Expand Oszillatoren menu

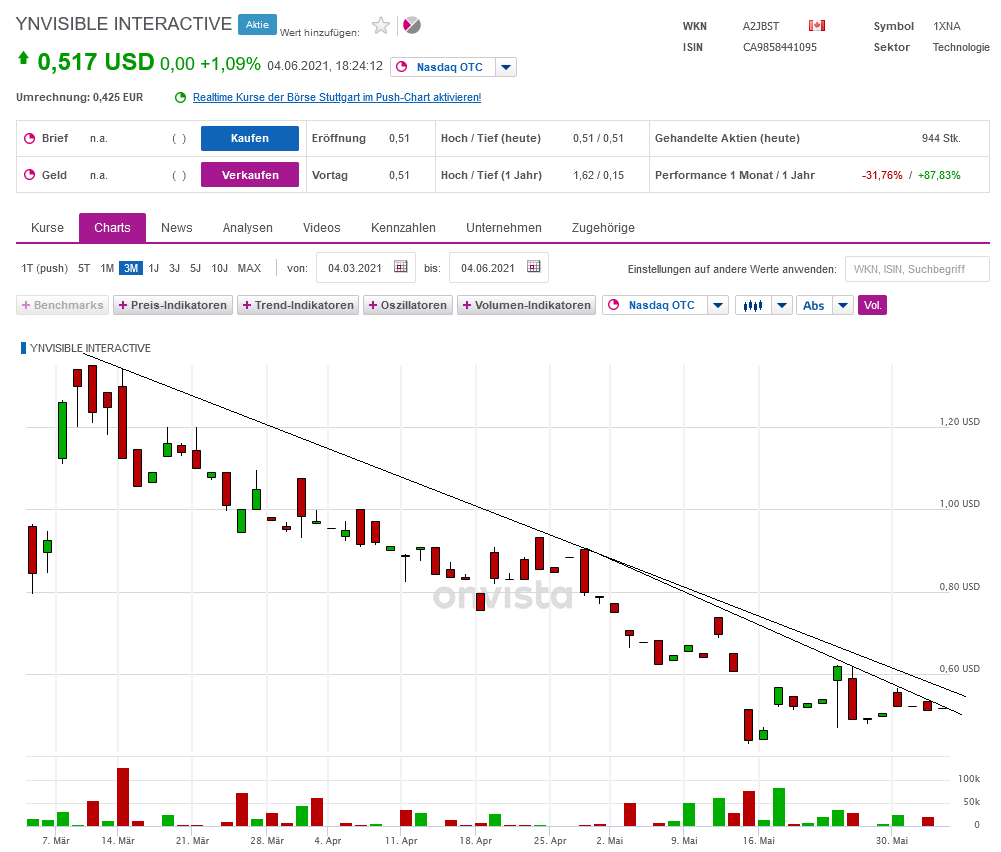(x=408, y=306)
